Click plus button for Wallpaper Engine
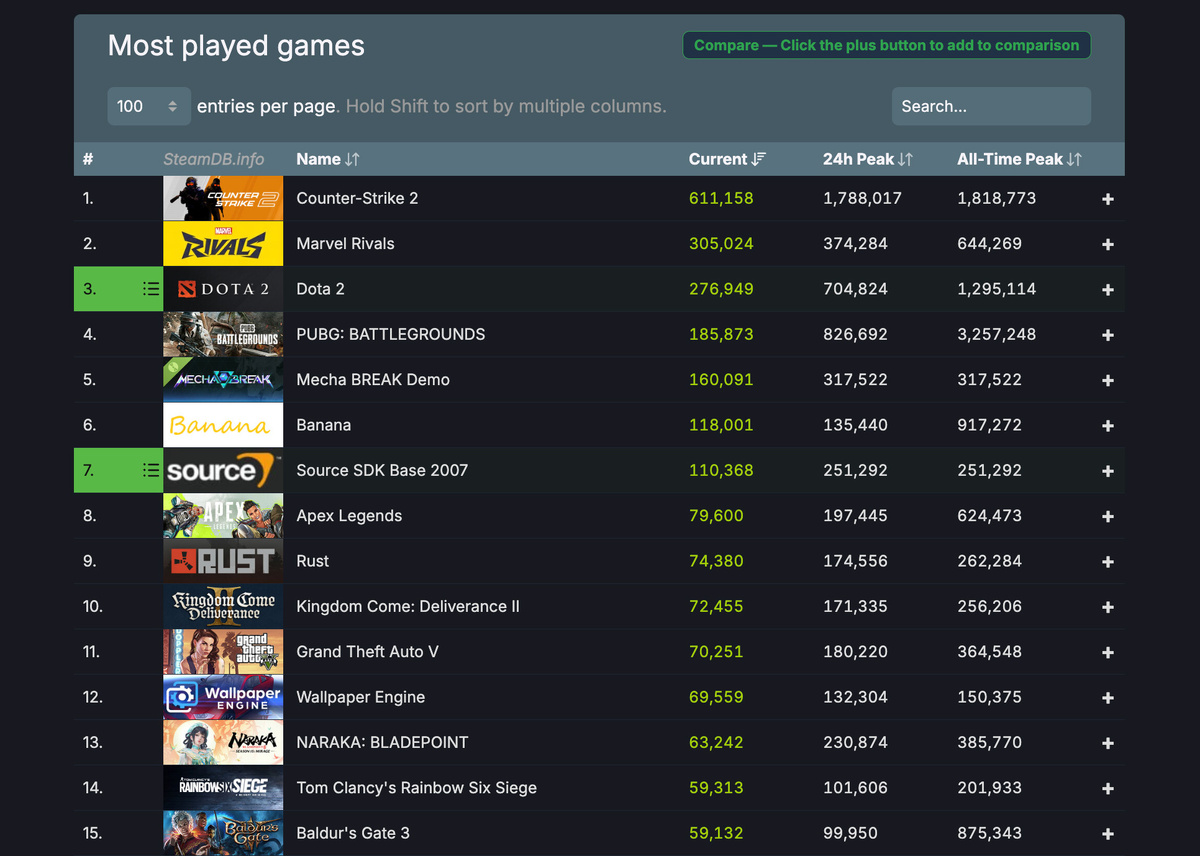1200x856 pixels. coord(1107,698)
